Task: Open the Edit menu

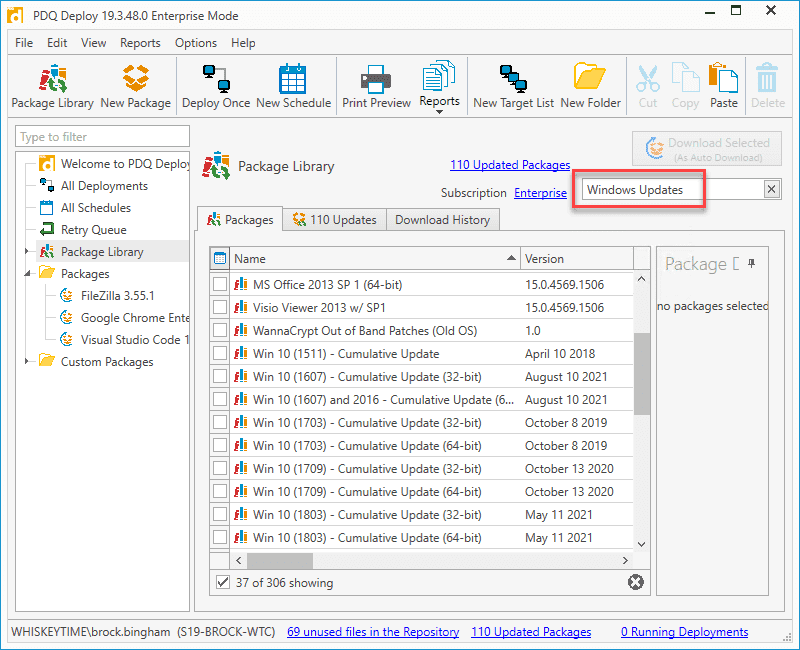Action: click(57, 43)
